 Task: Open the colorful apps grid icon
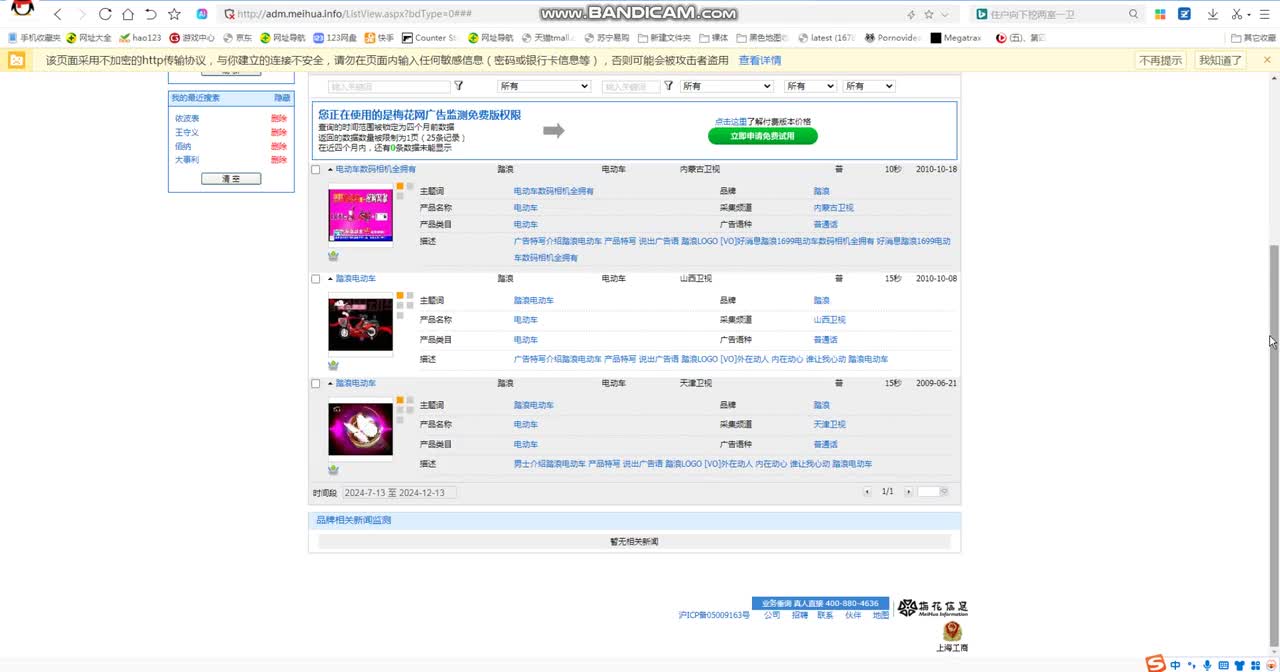tap(1160, 14)
